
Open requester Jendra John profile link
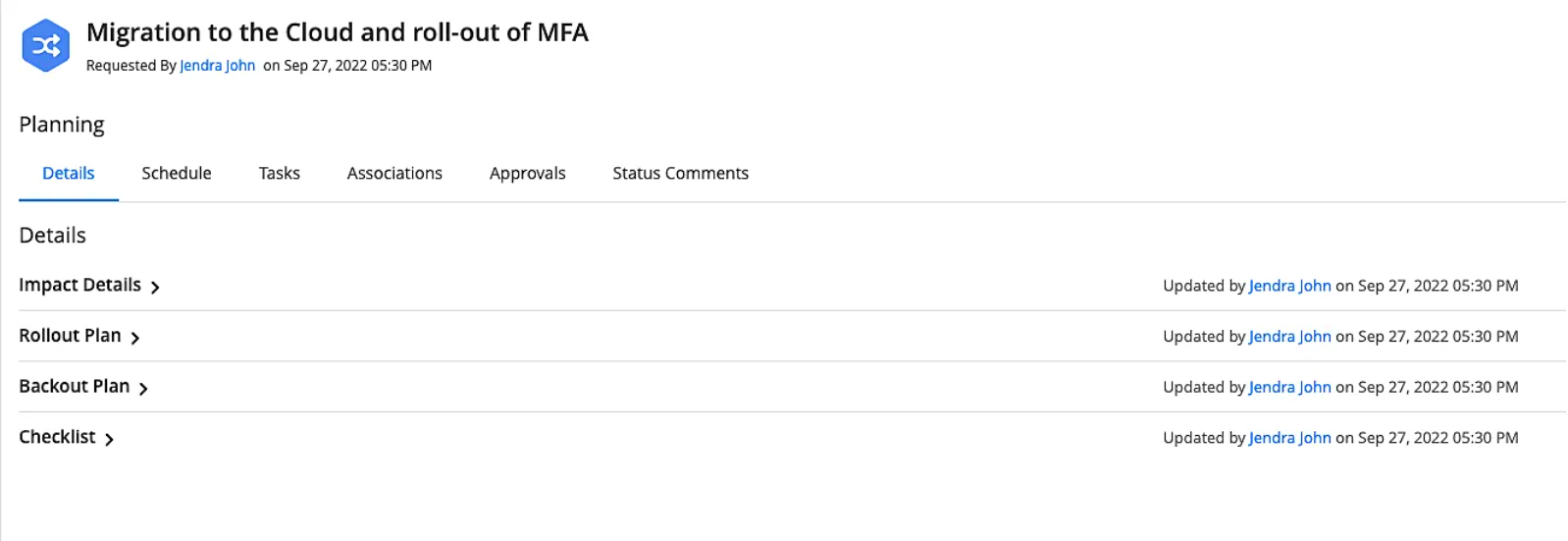[217, 66]
